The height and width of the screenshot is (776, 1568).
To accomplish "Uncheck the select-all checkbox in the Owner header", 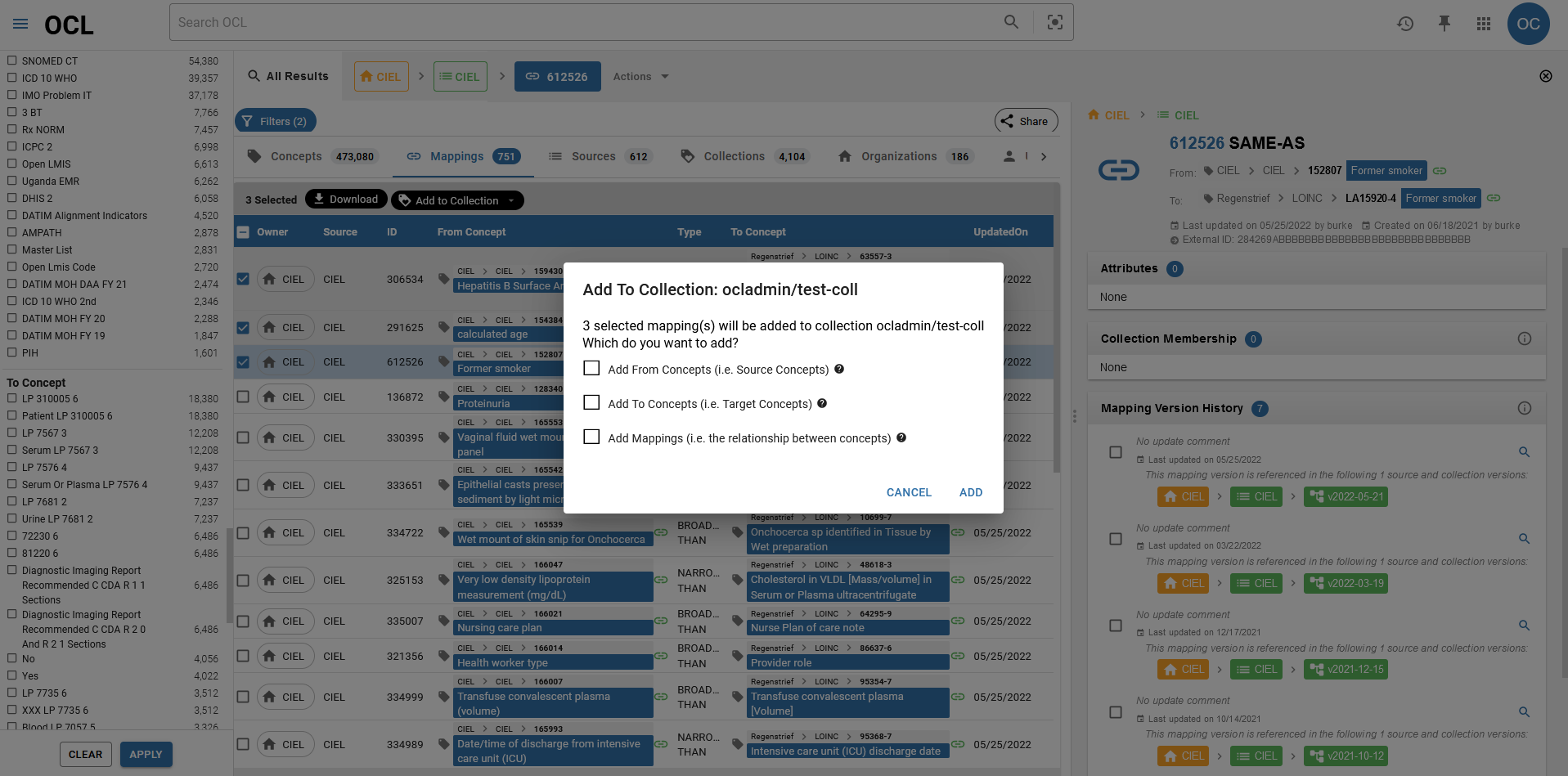I will pos(243,231).
